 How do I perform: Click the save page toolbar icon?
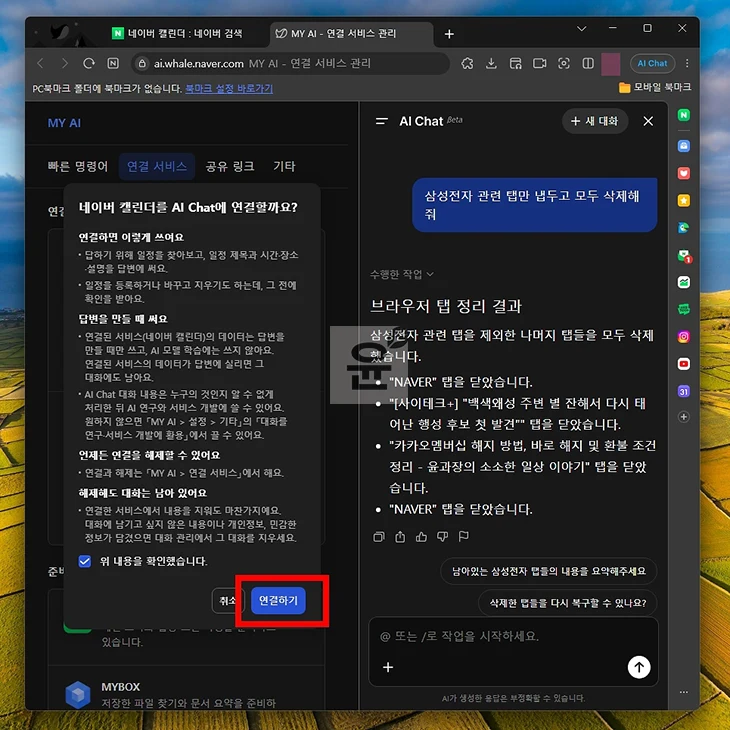(515, 63)
